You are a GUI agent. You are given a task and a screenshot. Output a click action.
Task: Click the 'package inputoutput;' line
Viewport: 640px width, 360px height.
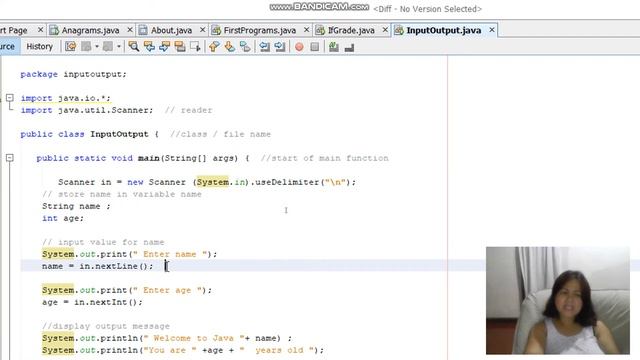click(x=73, y=74)
